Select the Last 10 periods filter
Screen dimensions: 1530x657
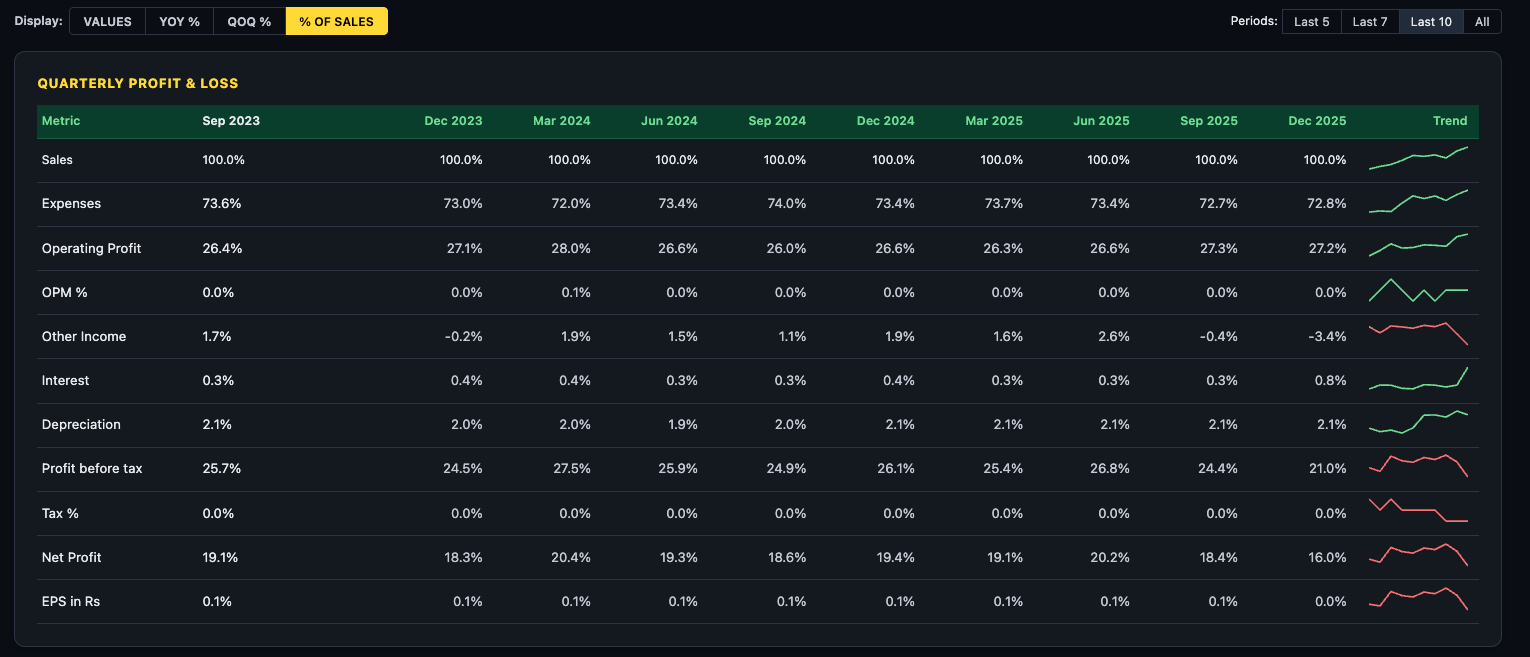point(1430,21)
